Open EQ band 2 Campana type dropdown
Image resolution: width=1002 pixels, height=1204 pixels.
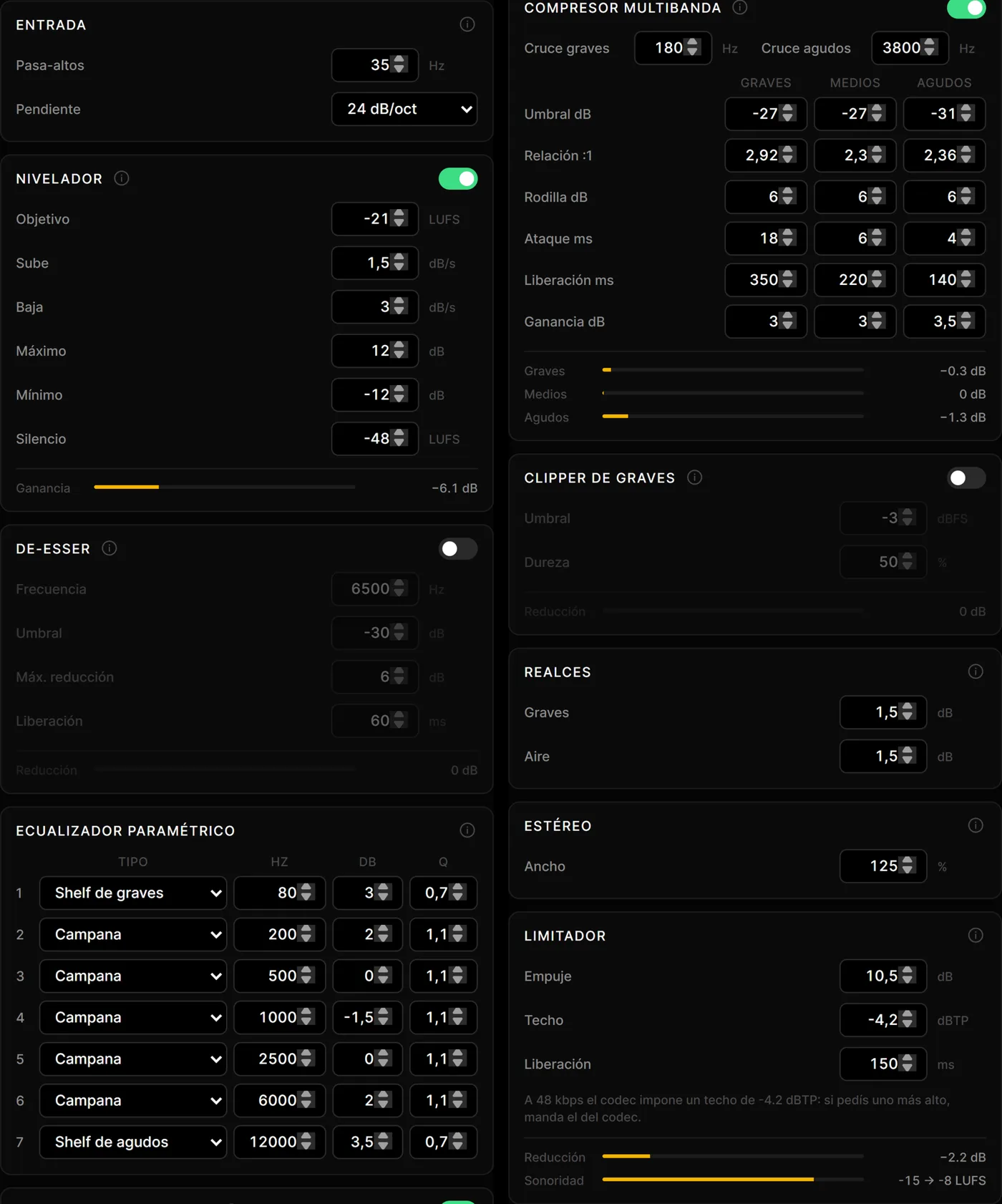(133, 935)
